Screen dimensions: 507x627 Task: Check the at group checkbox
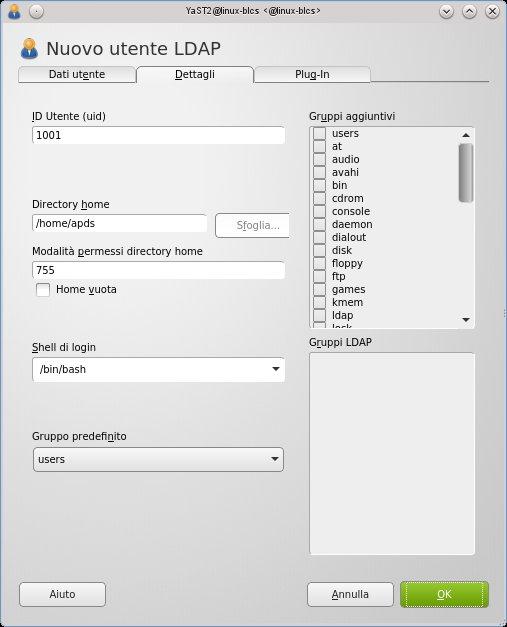319,146
